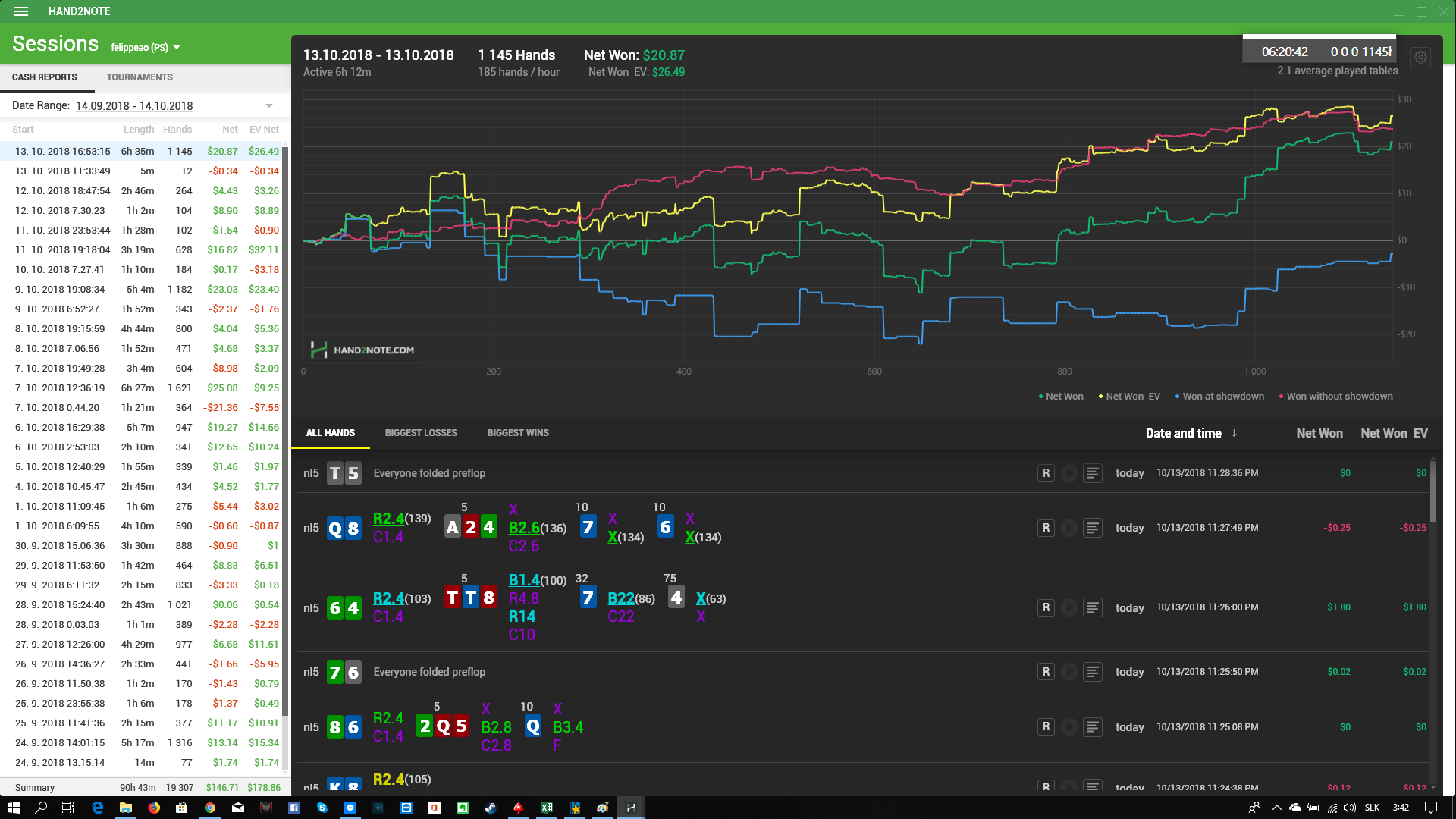Click the hands list scroll-down arrow
The height and width of the screenshot is (819, 1456).
point(1433,787)
